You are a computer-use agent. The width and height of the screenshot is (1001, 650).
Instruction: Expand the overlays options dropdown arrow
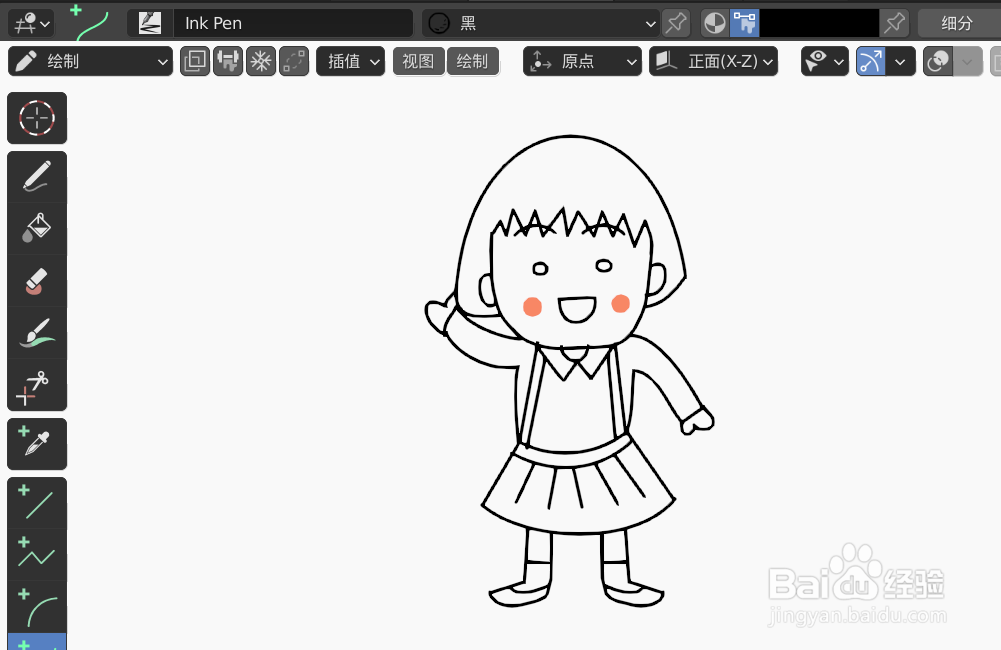pos(968,61)
